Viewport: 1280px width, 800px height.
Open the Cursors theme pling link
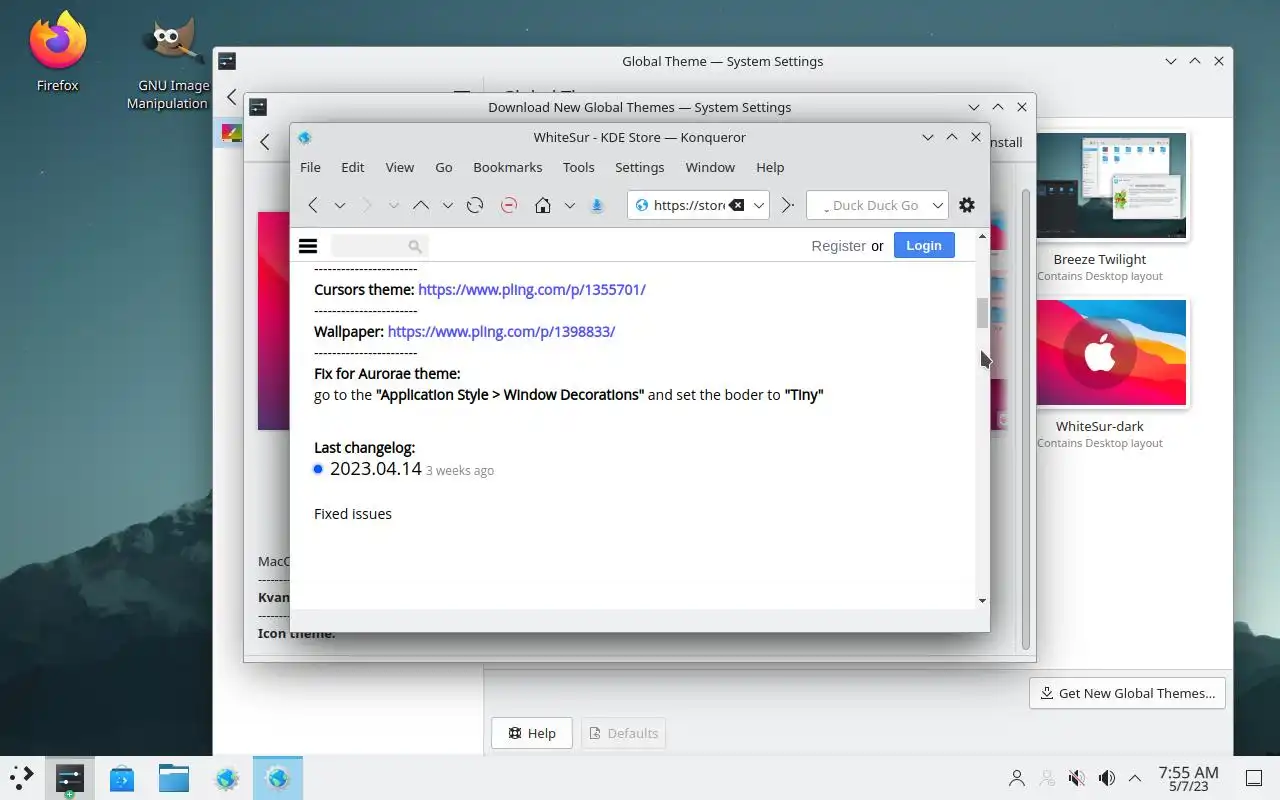(532, 289)
